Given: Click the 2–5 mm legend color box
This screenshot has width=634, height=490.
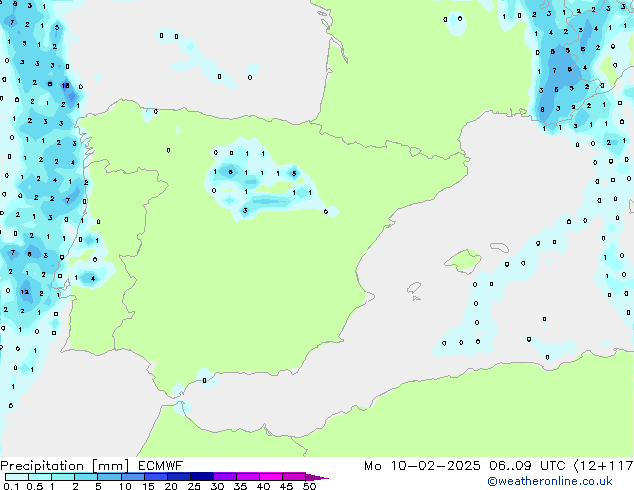Looking at the screenshot, I should click(86, 477).
